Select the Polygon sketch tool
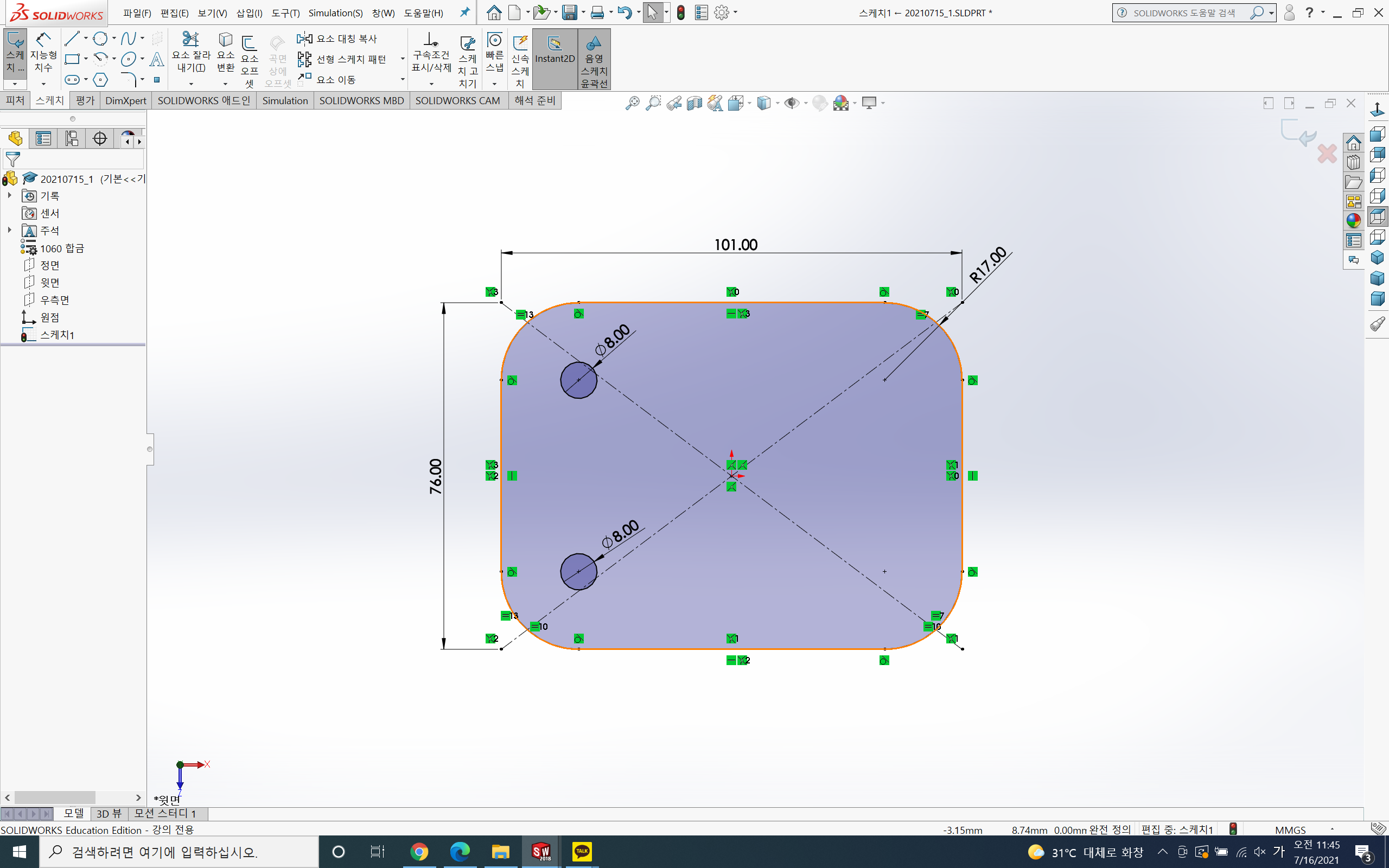Viewport: 1389px width, 868px height. (x=100, y=80)
